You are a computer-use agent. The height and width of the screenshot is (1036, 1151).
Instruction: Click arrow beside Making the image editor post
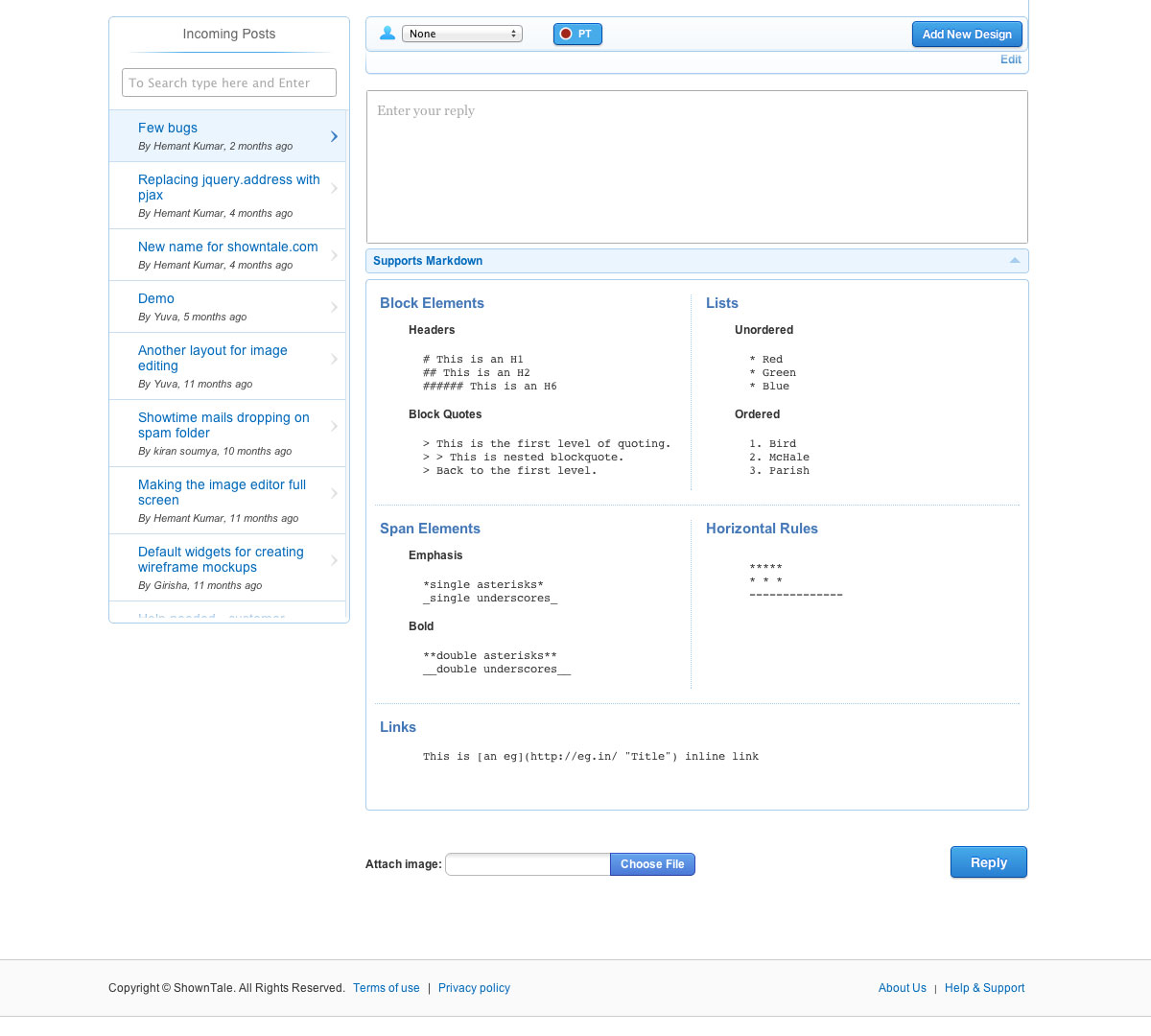tap(334, 494)
